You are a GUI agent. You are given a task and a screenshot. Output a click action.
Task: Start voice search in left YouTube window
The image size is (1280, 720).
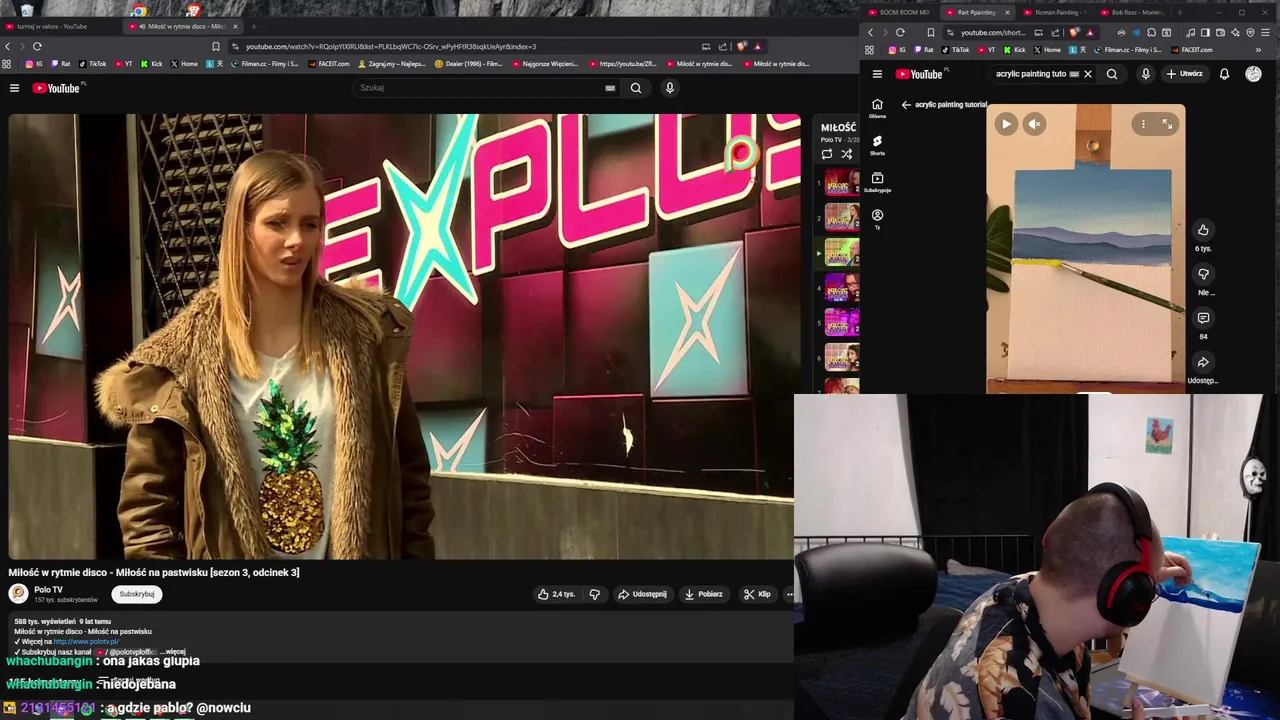pos(669,88)
